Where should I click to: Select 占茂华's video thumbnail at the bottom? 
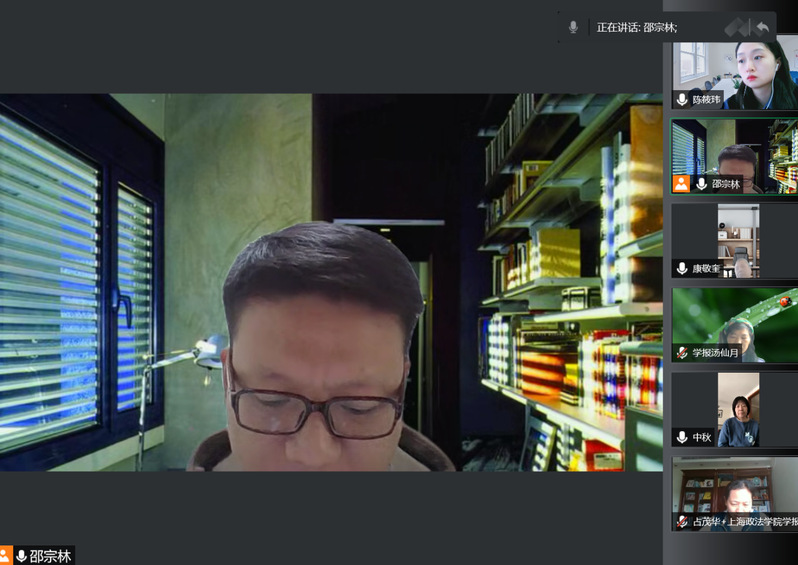[735, 488]
